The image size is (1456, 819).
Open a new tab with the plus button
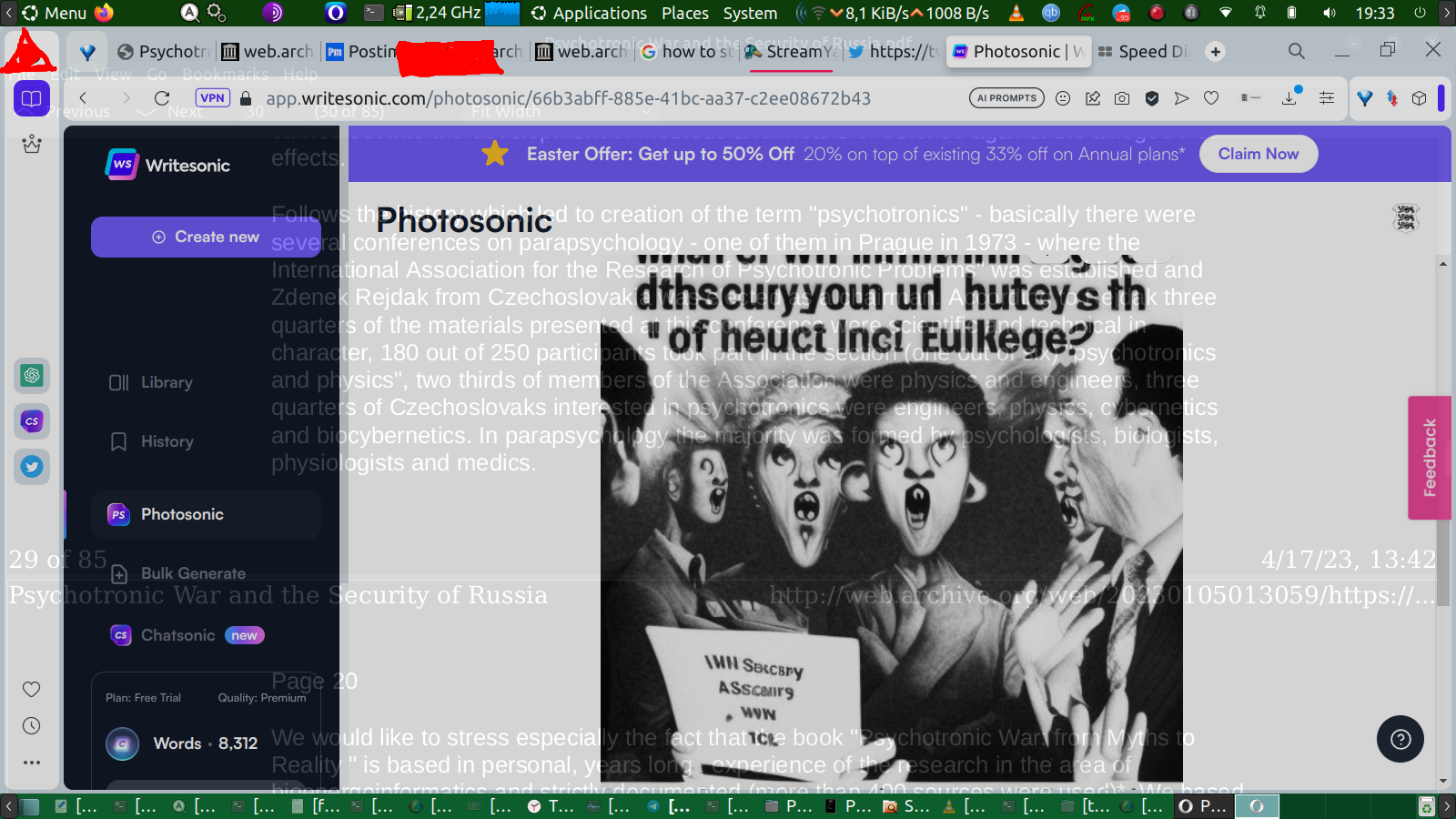tap(1216, 52)
